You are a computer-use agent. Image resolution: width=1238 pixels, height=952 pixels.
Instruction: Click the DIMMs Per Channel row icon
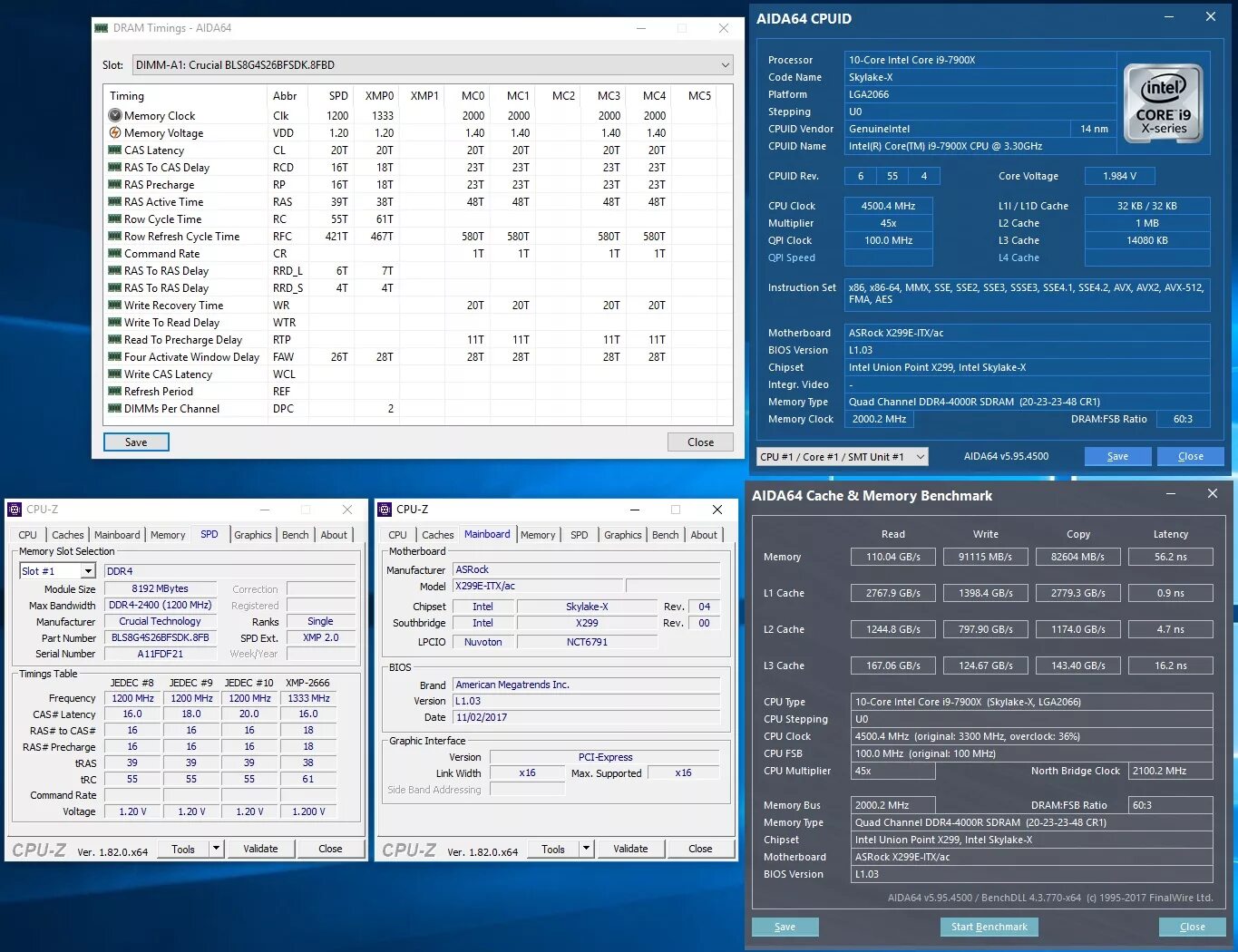tap(115, 409)
